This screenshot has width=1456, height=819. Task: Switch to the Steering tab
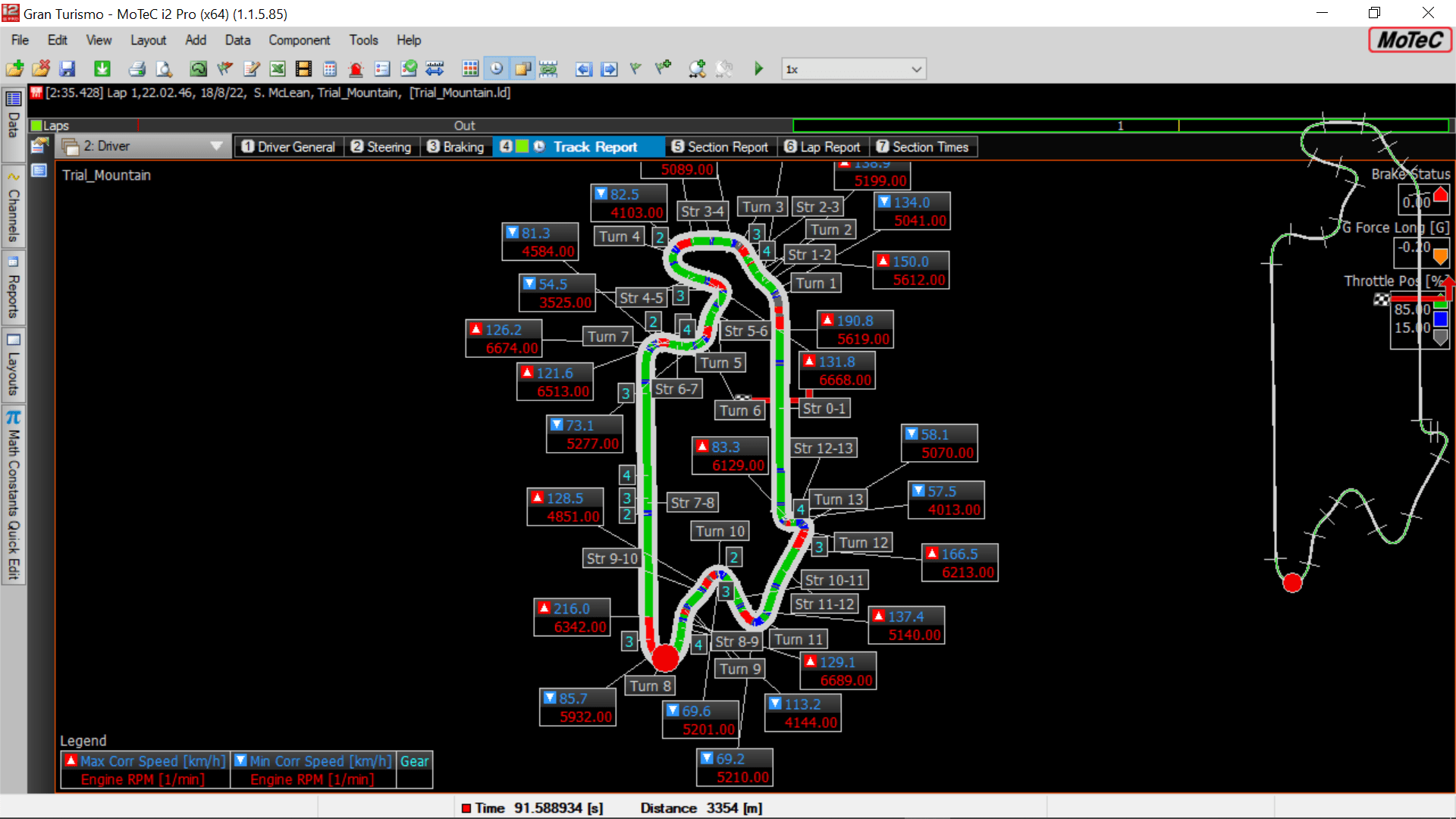[381, 146]
